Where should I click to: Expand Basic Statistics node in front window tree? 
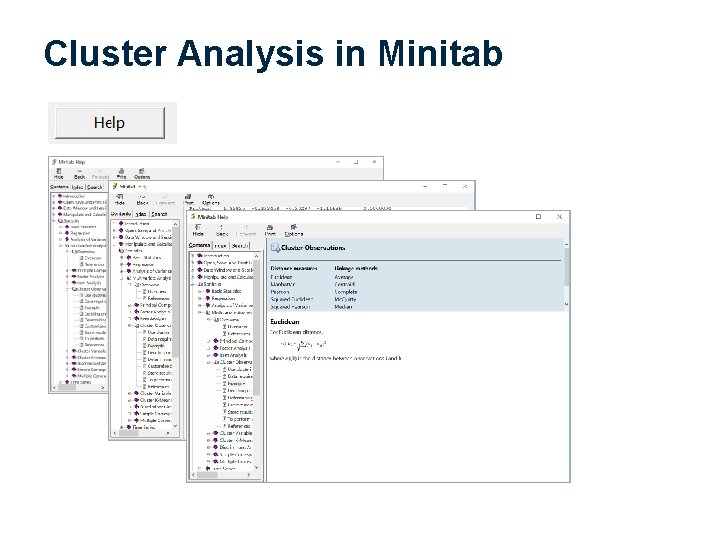click(200, 291)
